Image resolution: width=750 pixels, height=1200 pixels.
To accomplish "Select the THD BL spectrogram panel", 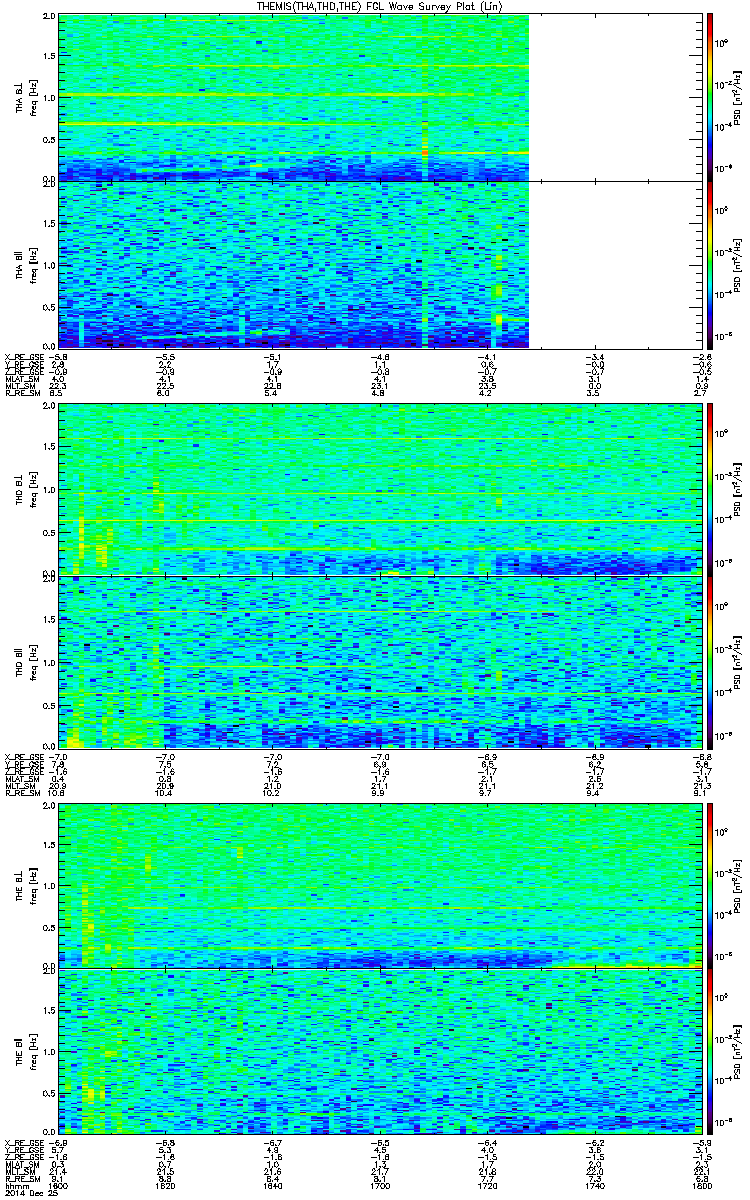I will [x=379, y=490].
